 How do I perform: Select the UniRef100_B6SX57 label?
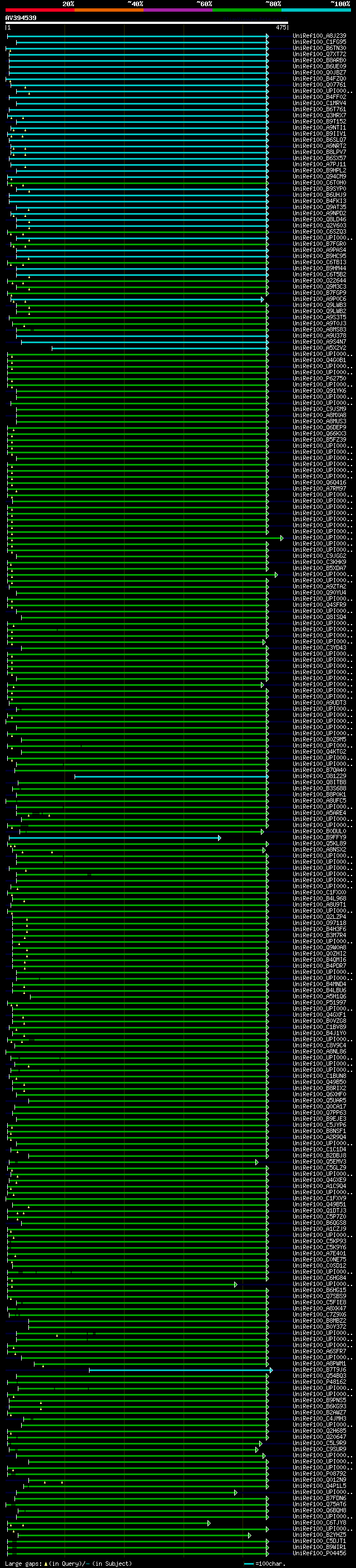(x=319, y=159)
